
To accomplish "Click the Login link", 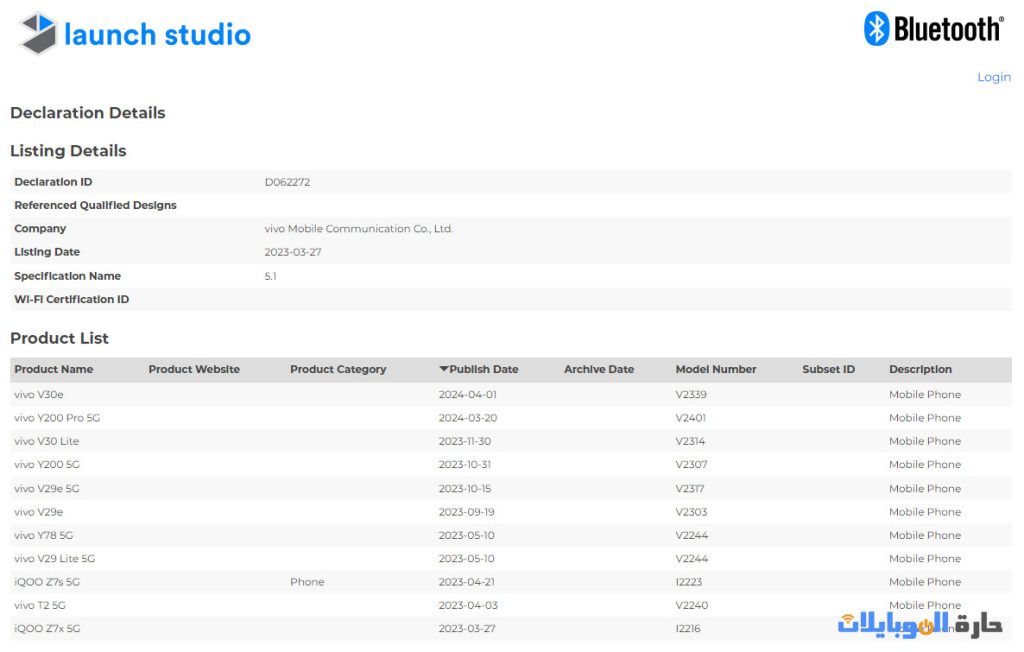I will (993, 77).
